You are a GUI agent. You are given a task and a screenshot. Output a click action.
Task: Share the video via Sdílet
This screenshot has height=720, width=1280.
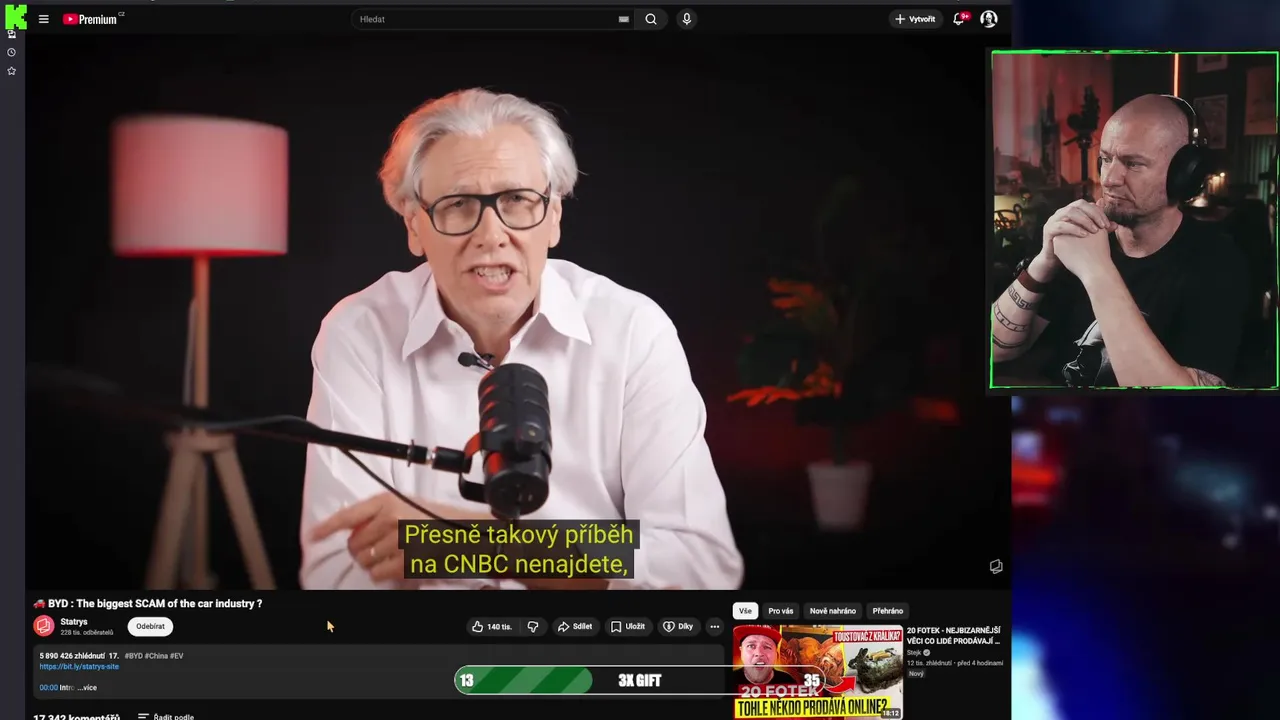click(575, 627)
